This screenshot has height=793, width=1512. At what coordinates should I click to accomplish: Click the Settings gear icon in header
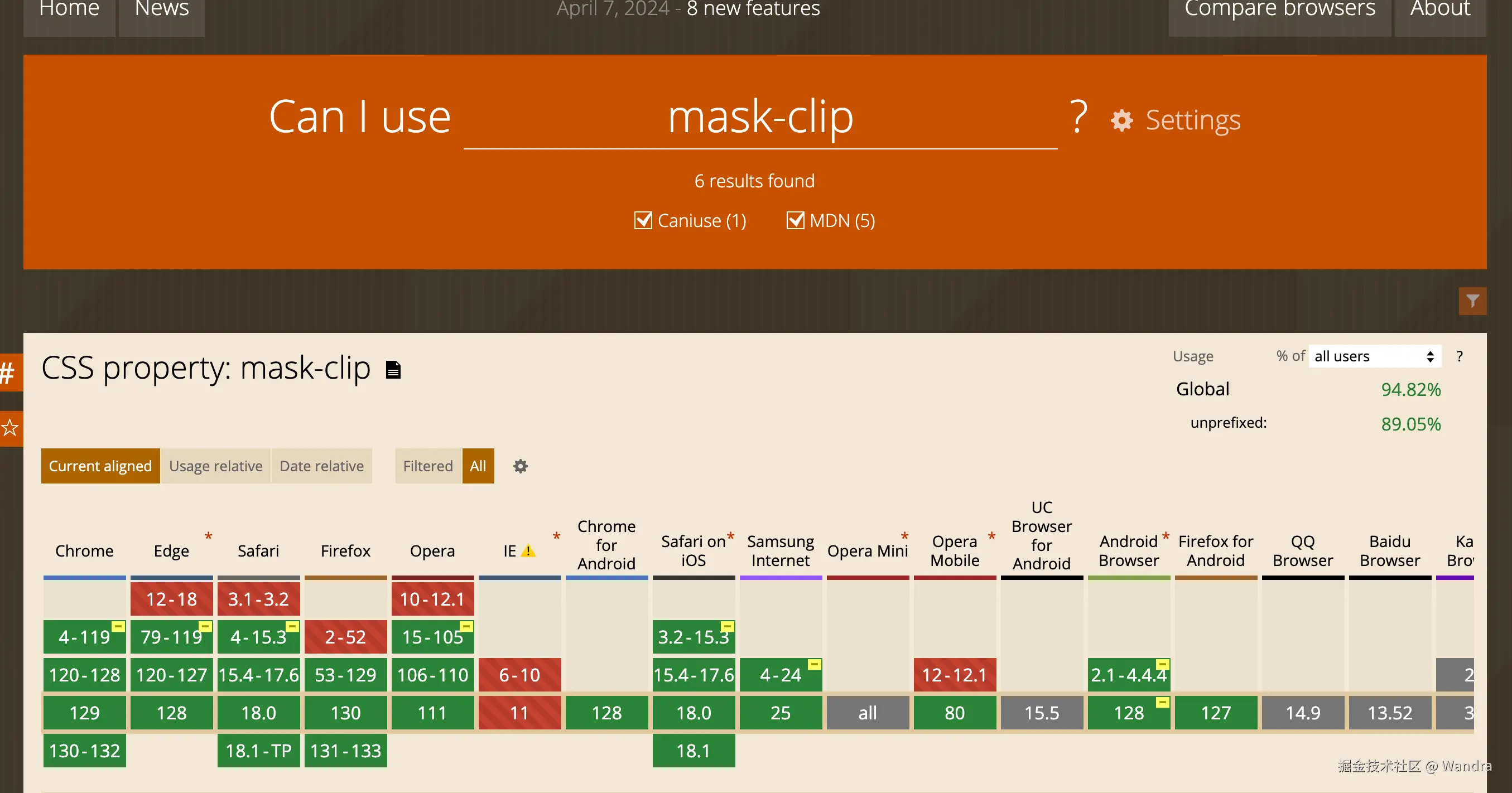1121,120
